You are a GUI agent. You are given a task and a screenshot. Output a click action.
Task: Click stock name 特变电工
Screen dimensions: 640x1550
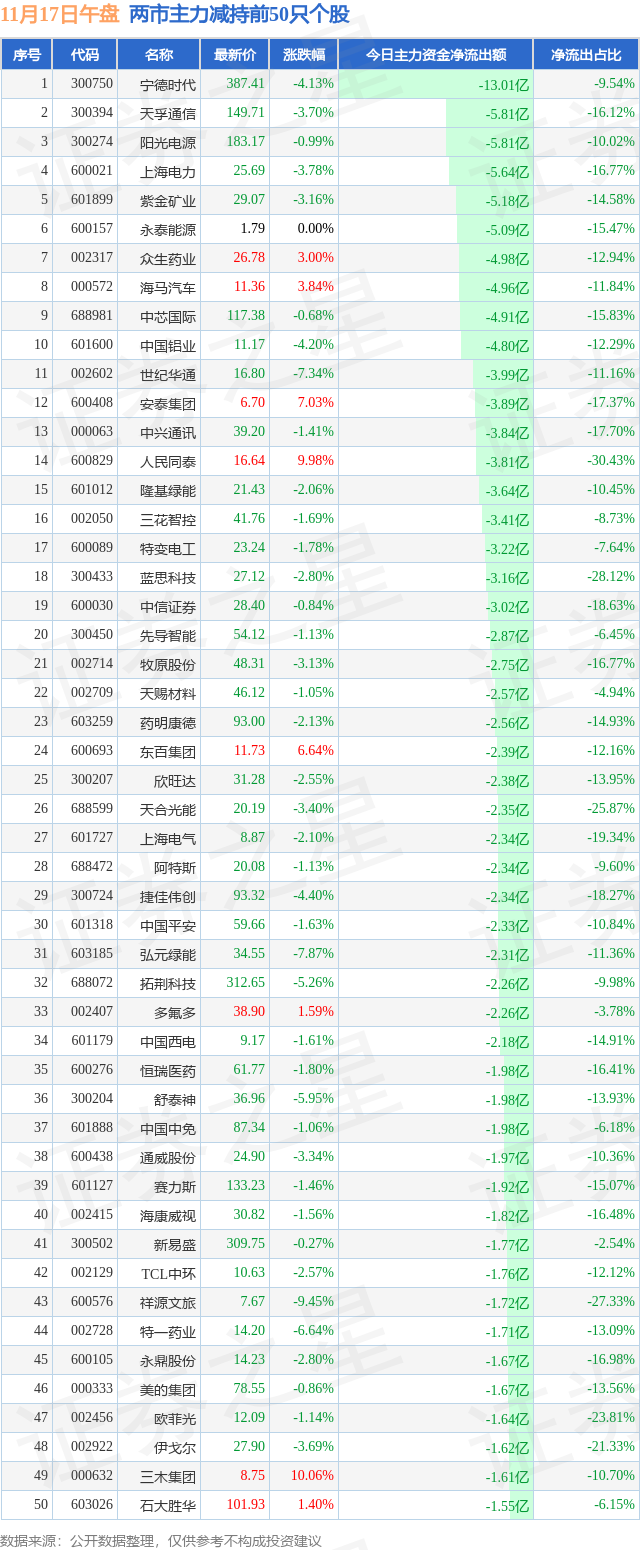tap(168, 548)
